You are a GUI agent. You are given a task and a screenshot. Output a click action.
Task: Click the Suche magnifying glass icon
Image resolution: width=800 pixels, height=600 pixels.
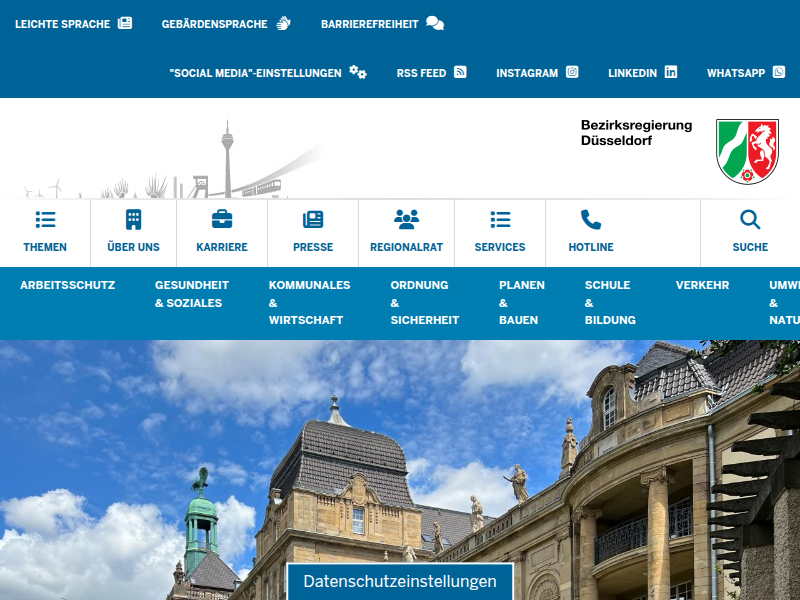click(x=750, y=220)
